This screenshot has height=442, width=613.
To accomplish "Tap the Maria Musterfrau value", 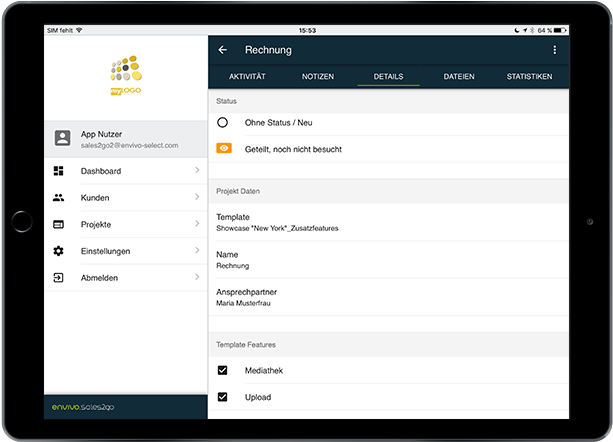I will (243, 303).
